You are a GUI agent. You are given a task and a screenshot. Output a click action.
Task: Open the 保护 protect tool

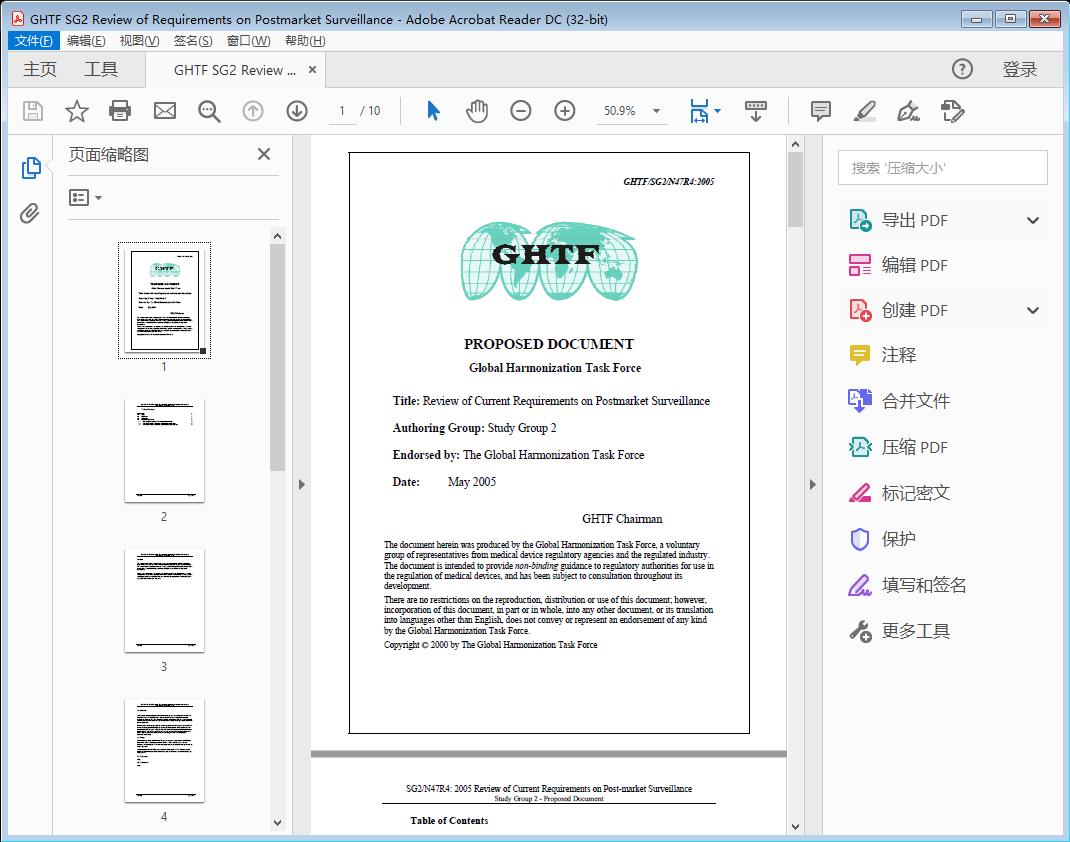[x=882, y=539]
